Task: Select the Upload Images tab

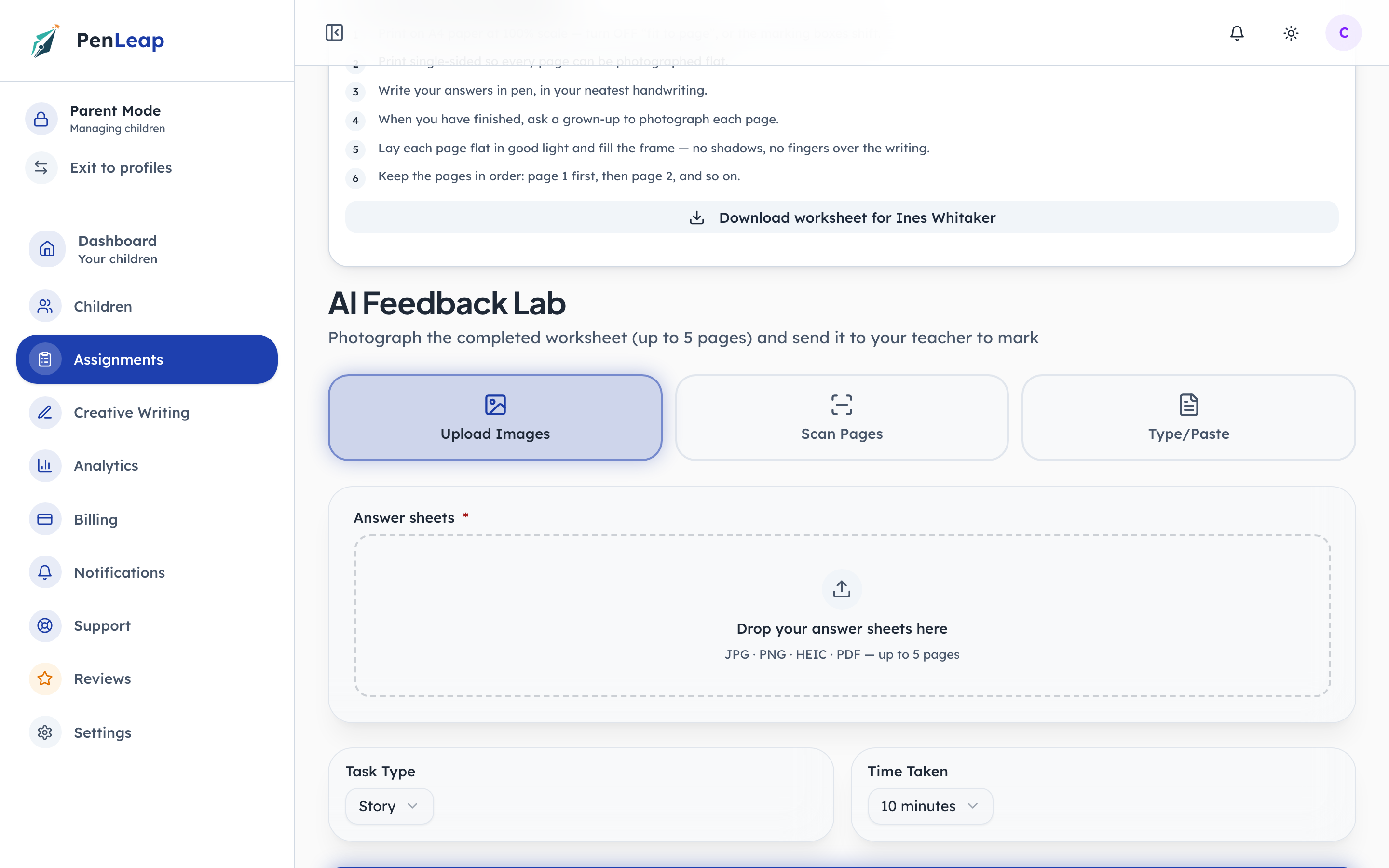Action: (x=495, y=417)
